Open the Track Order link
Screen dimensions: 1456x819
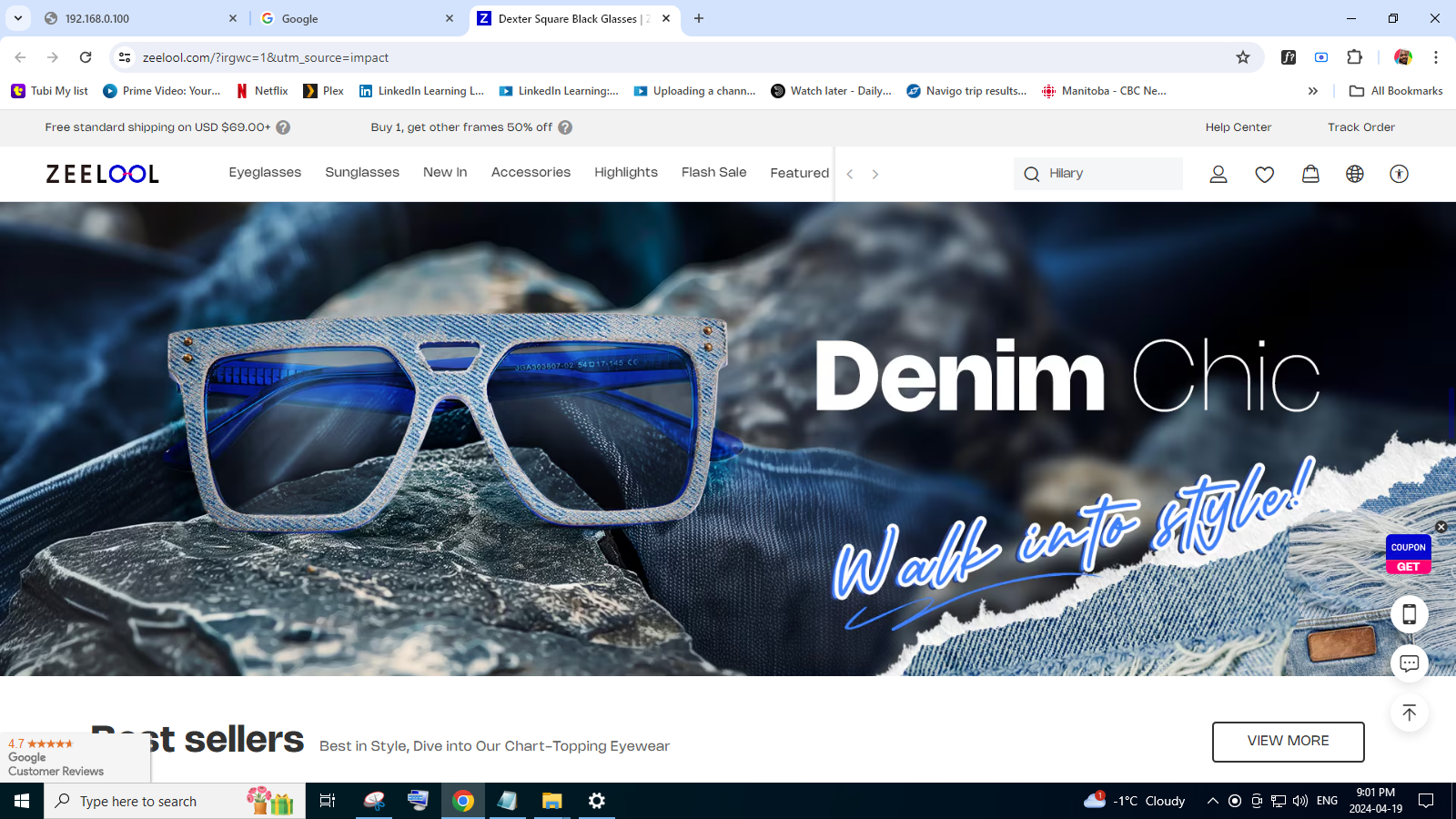pos(1360,127)
